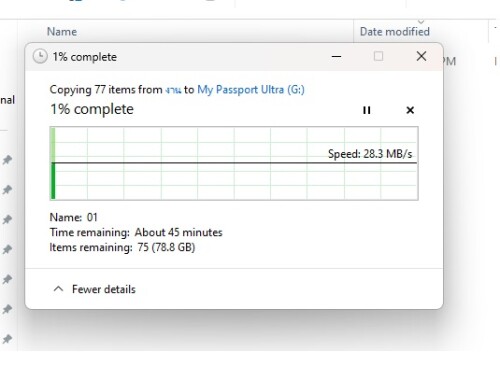Screen dimensions: 500x380
Task: Click the topmost pin icon in the sidebar
Action: pyautogui.click(x=7, y=160)
